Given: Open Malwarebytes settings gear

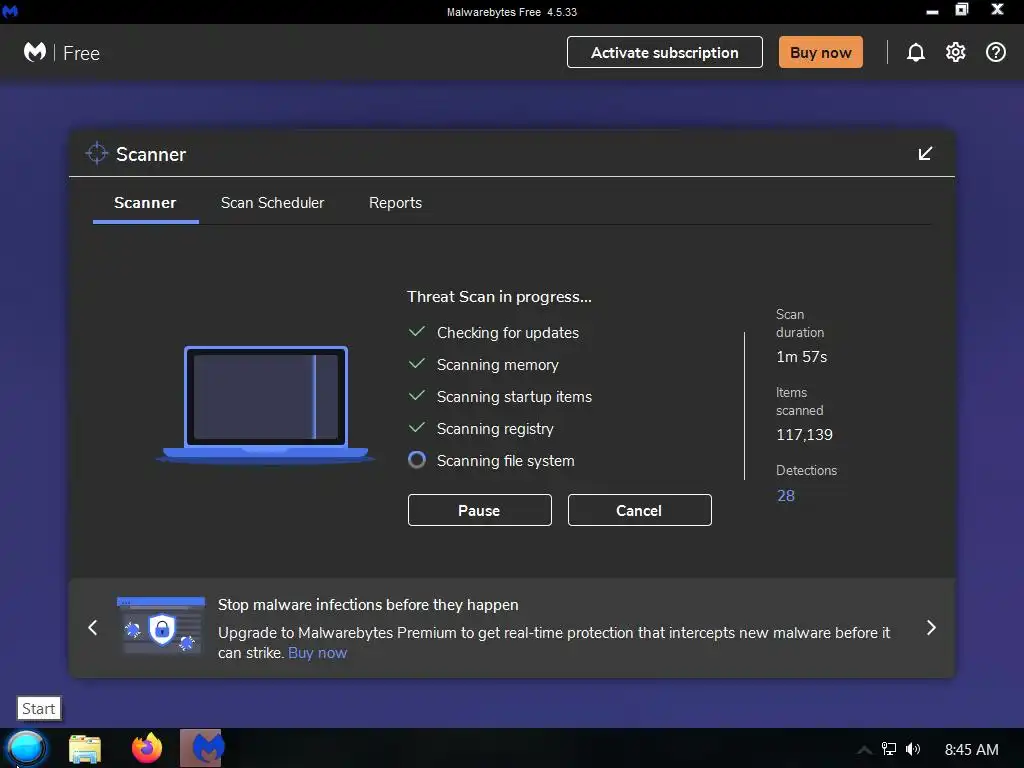Looking at the screenshot, I should [955, 52].
